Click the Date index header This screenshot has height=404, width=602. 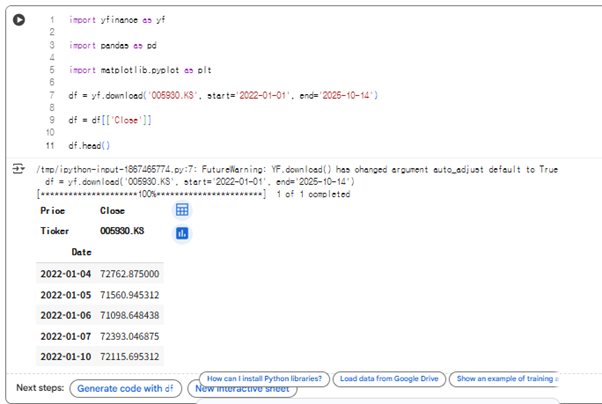pyautogui.click(x=81, y=252)
